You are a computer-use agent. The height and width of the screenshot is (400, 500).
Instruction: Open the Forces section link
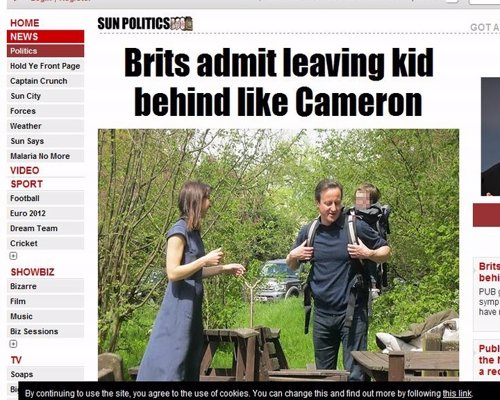pos(45,111)
